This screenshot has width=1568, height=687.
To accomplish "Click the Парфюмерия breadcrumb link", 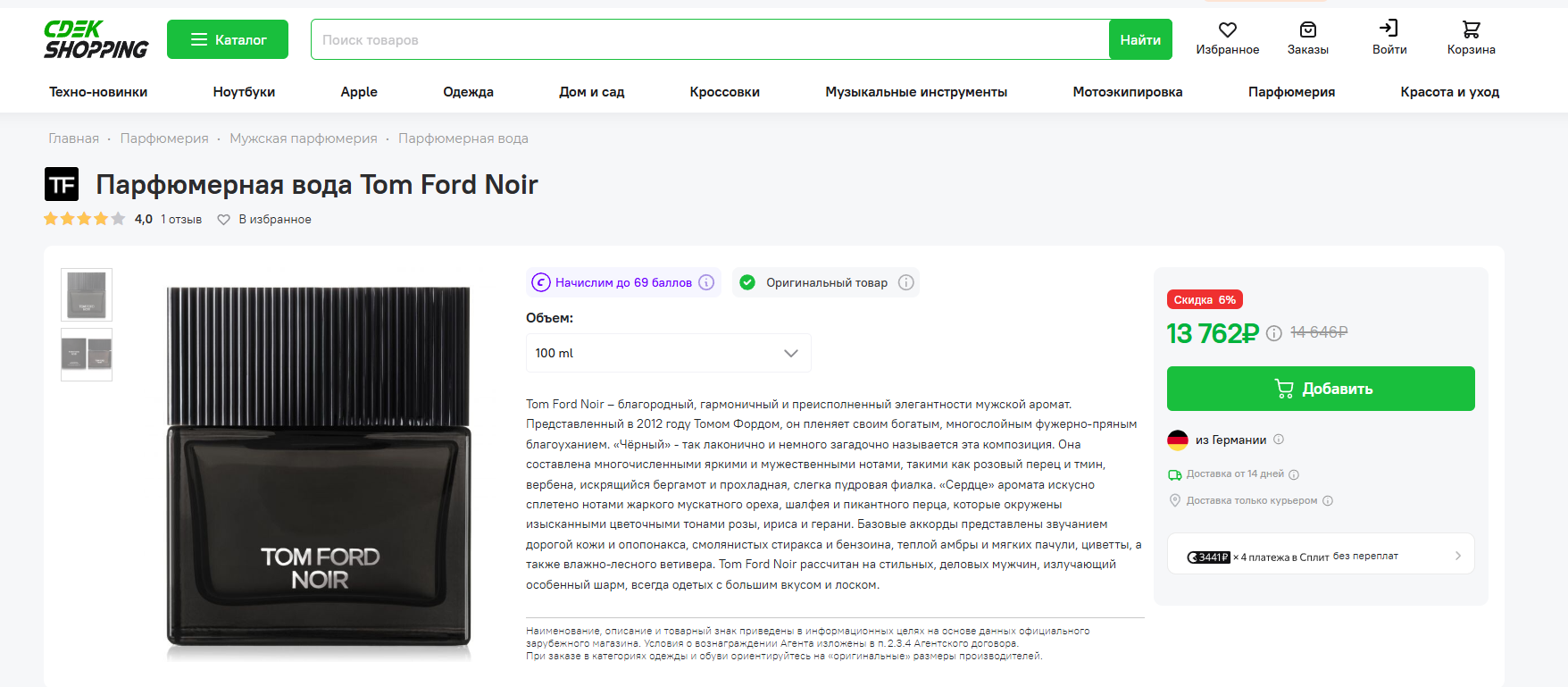I will pyautogui.click(x=164, y=138).
